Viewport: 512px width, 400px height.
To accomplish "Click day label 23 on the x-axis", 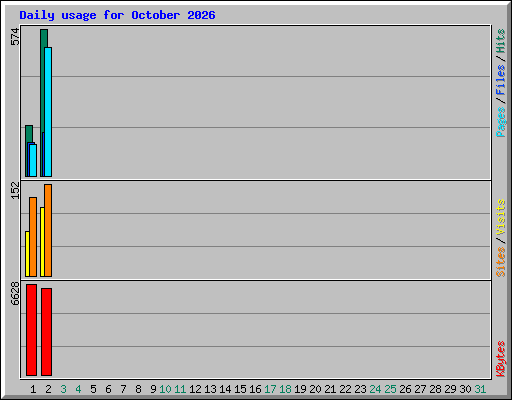I will 360,389.
